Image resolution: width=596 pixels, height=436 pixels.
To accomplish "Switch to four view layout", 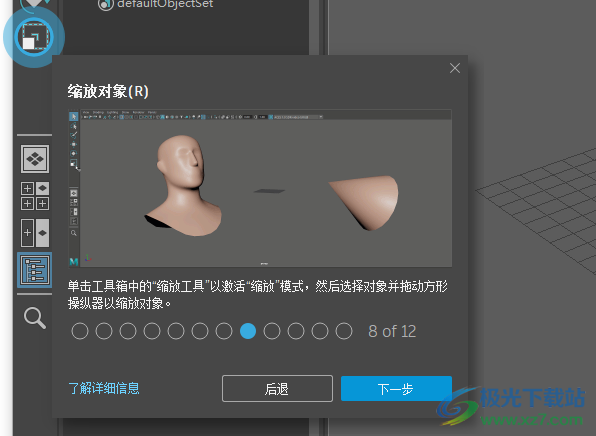I will pyautogui.click(x=35, y=196).
